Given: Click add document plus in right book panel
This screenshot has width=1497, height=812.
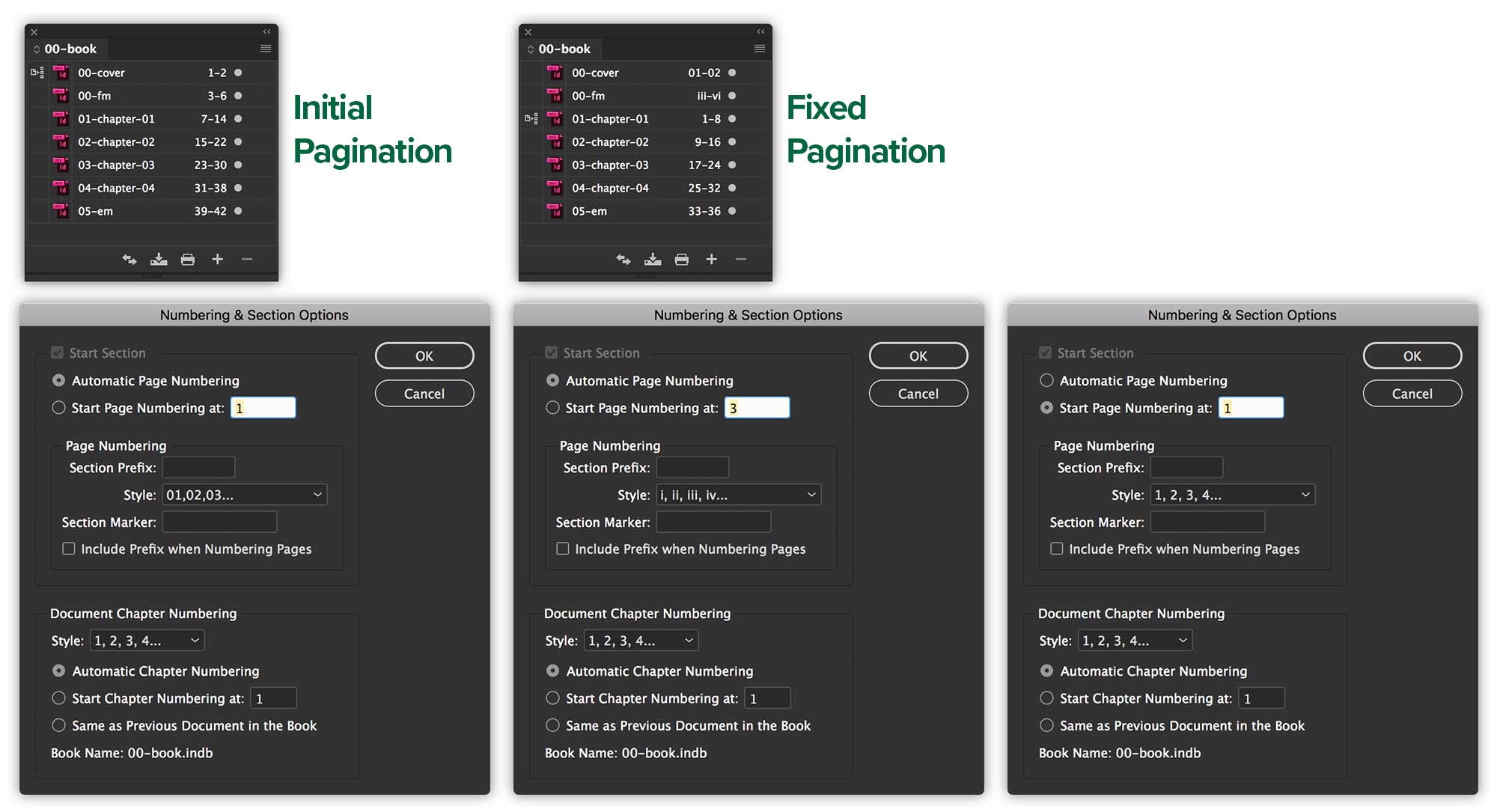Looking at the screenshot, I should [712, 259].
